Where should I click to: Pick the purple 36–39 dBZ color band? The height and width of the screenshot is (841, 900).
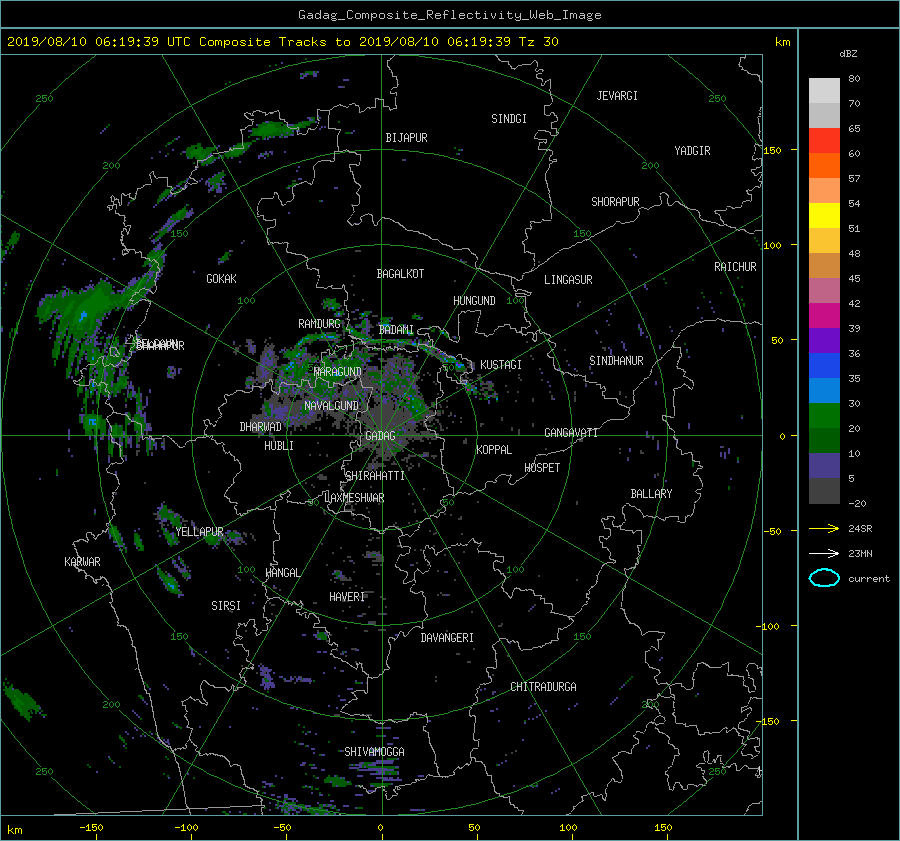[824, 340]
